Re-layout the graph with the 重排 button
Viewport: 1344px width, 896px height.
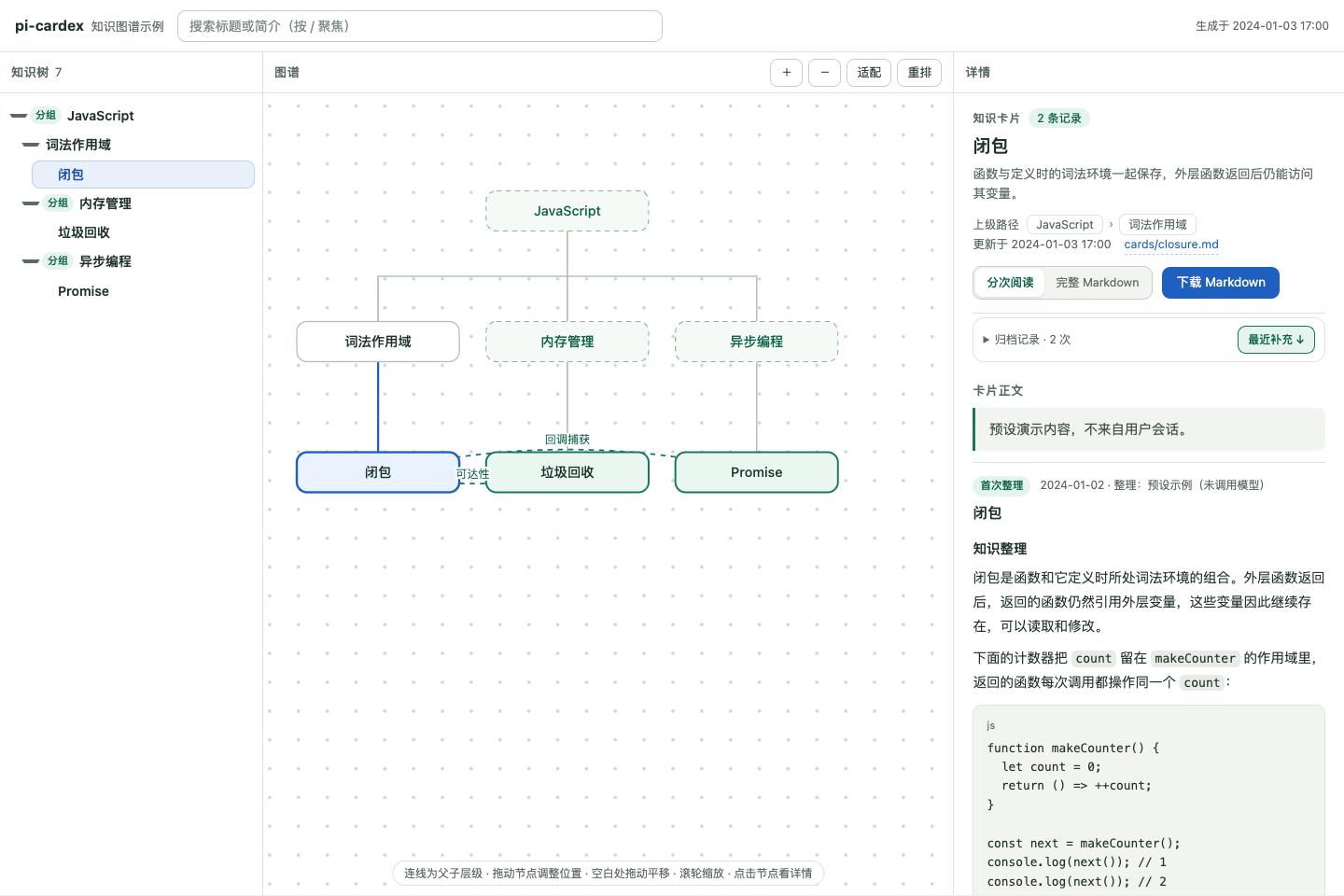(x=919, y=73)
